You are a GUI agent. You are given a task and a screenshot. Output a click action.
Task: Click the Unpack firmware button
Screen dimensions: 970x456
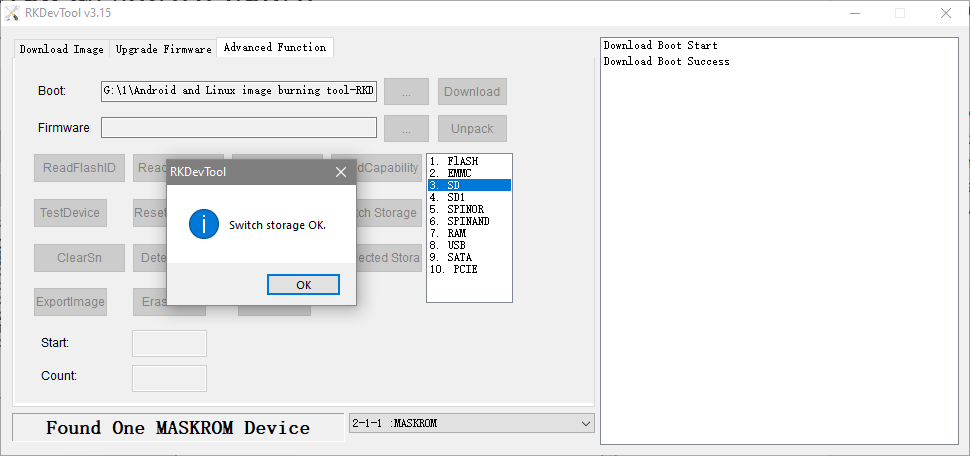(472, 129)
